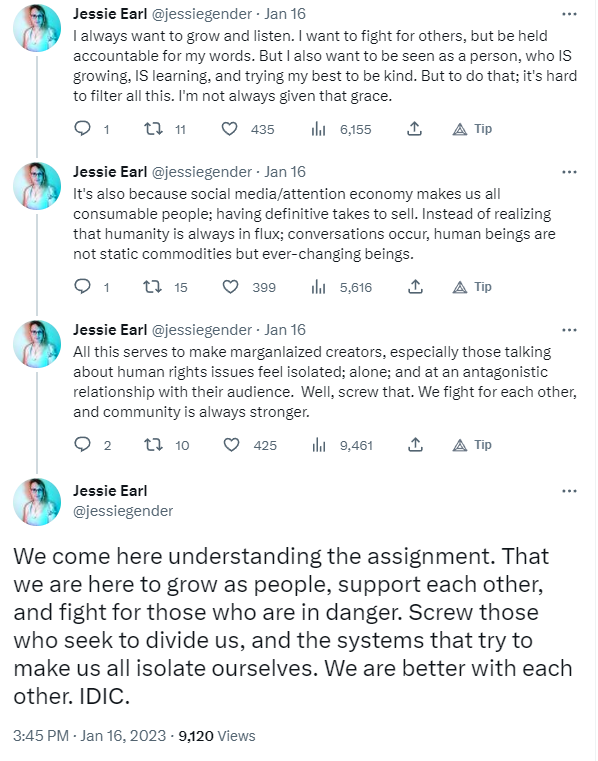598x761 pixels.
Task: Open the 9,120 Views count
Action: click(217, 736)
